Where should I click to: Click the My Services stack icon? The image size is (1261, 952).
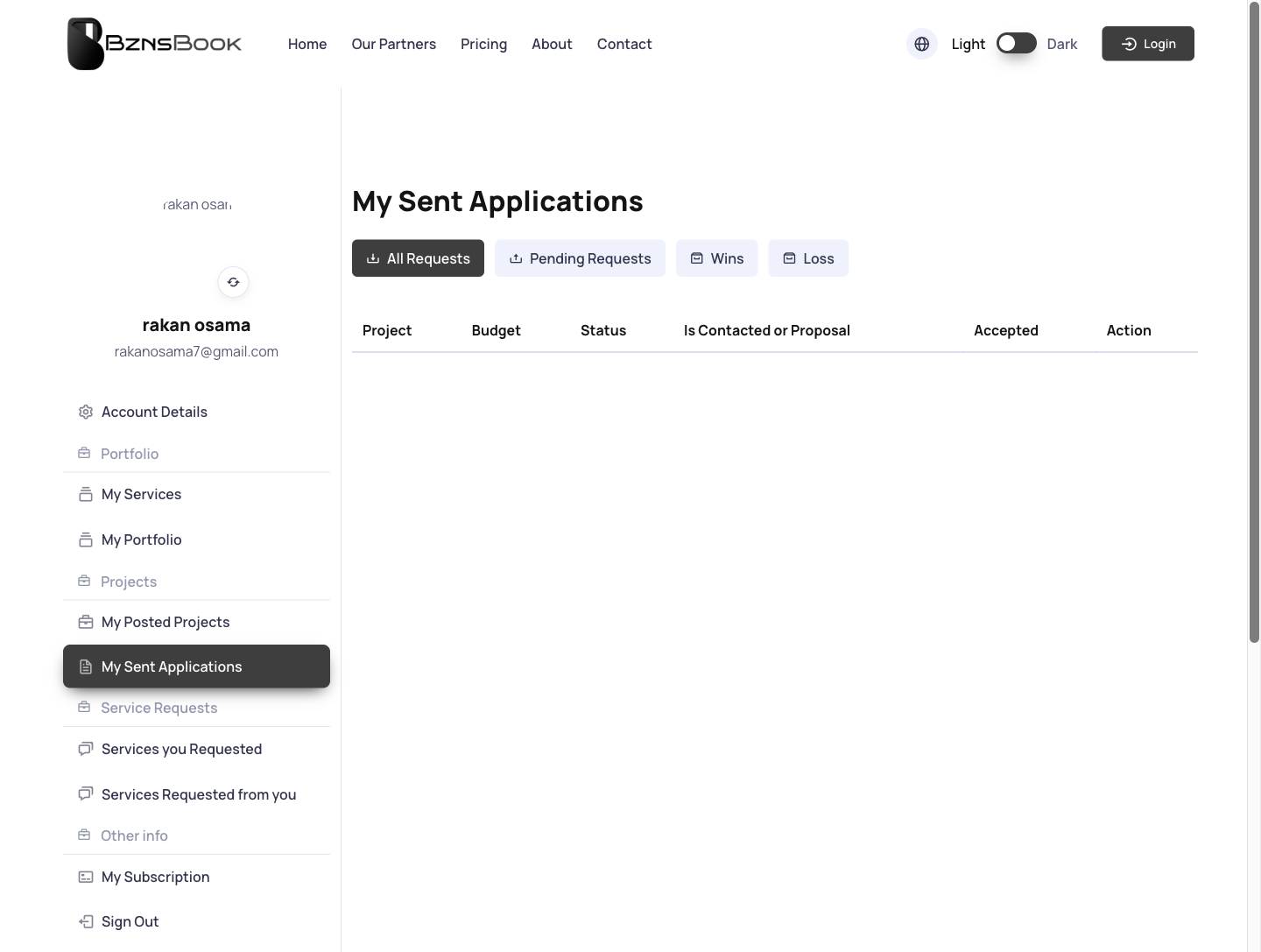(86, 494)
